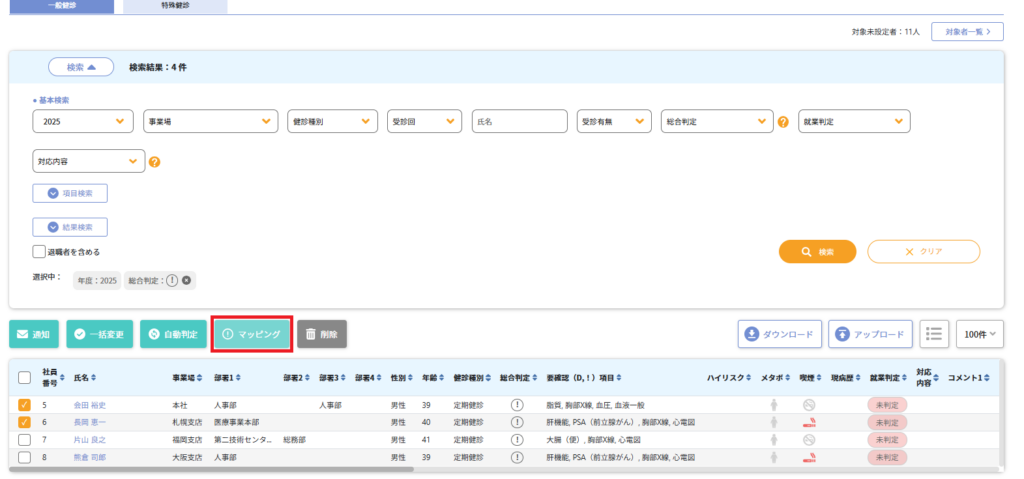
Task: Click the マッピング (mapping) button
Action: point(251,334)
